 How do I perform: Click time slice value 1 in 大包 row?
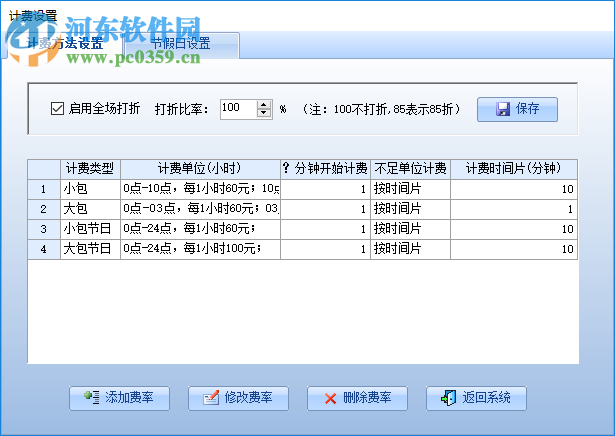pyautogui.click(x=514, y=209)
